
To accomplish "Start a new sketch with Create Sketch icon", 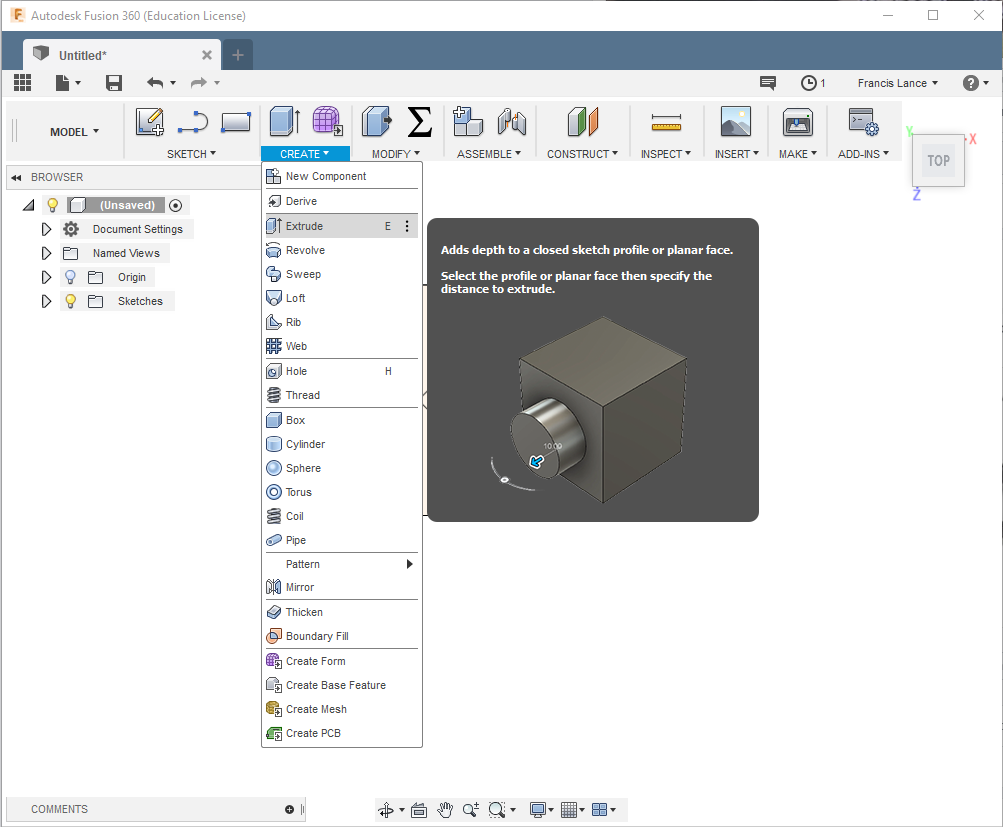I will pyautogui.click(x=150, y=122).
